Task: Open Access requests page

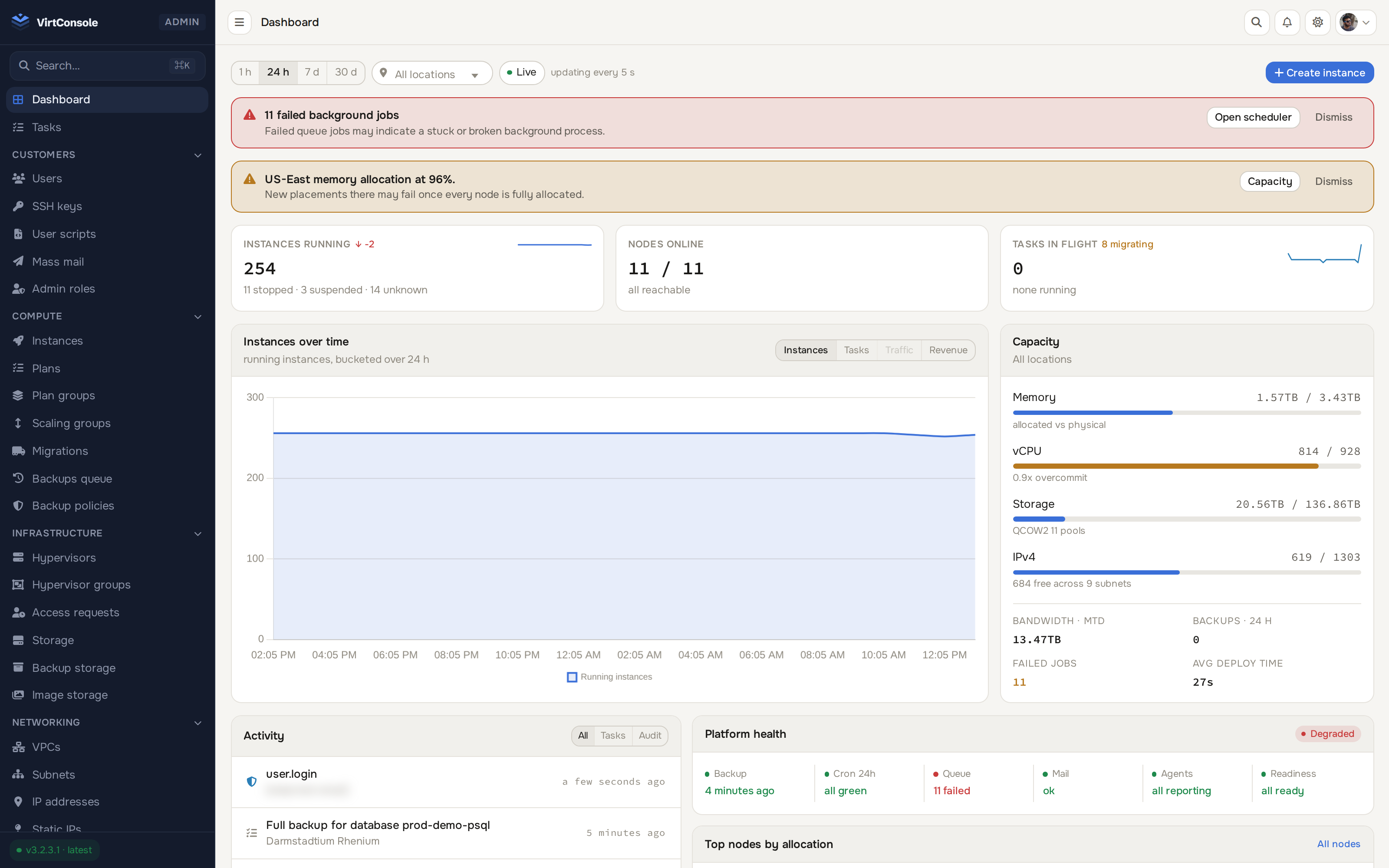Action: (107, 612)
